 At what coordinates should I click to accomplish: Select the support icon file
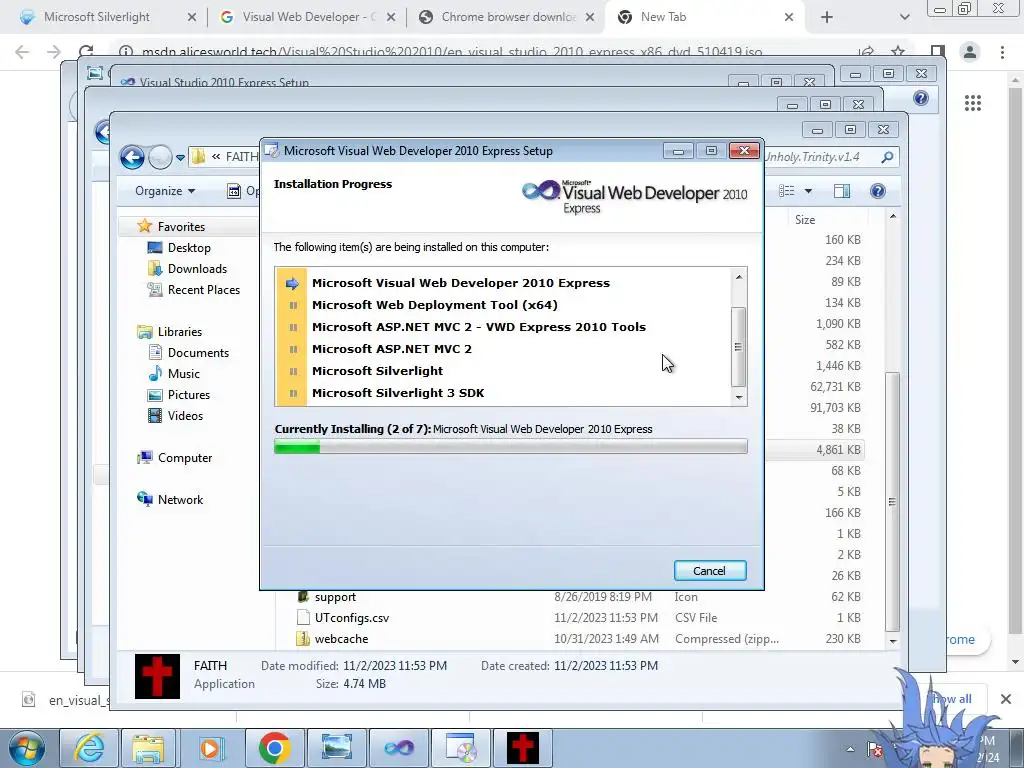coord(334,597)
